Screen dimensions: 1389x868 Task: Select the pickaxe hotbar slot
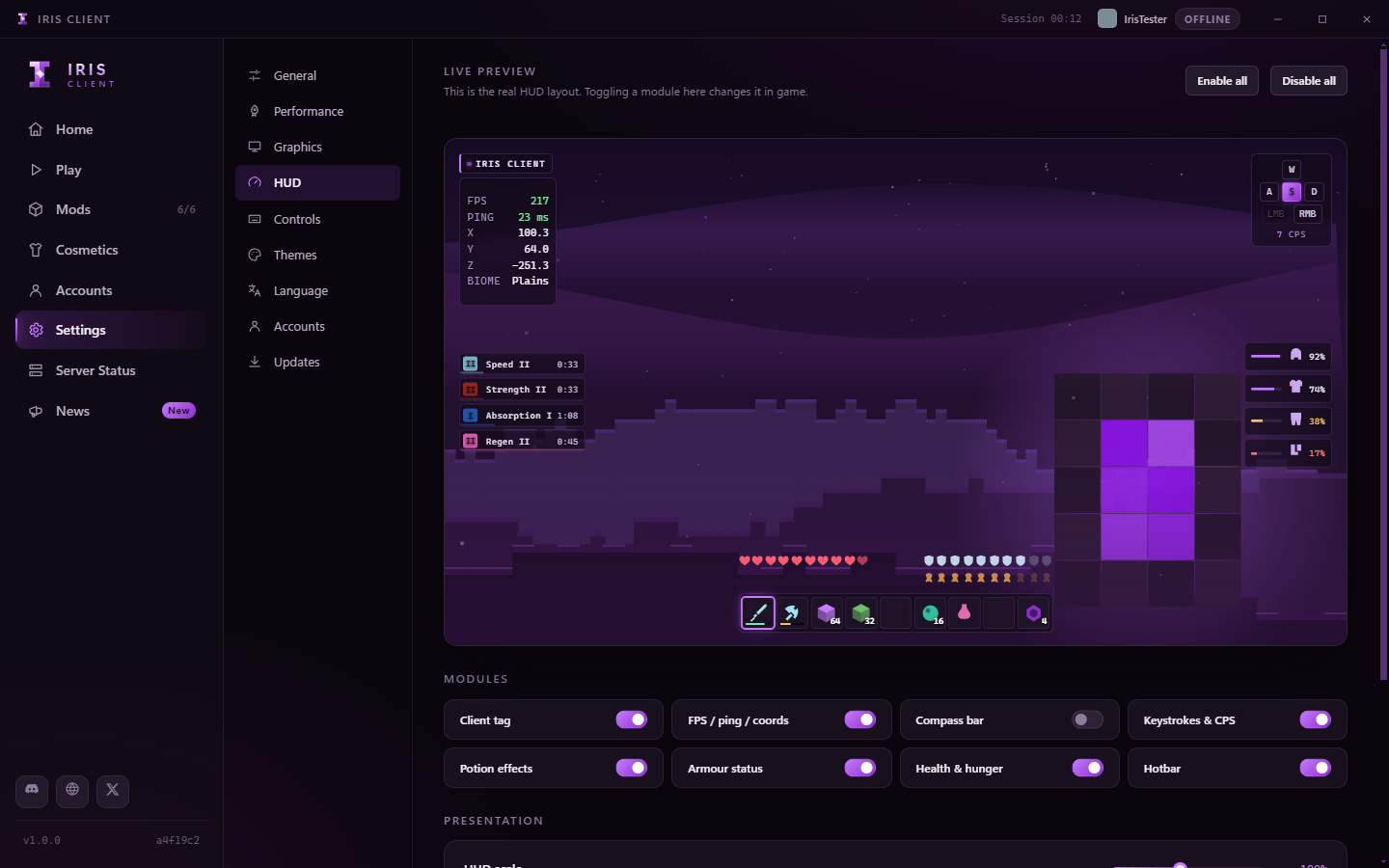coord(792,612)
